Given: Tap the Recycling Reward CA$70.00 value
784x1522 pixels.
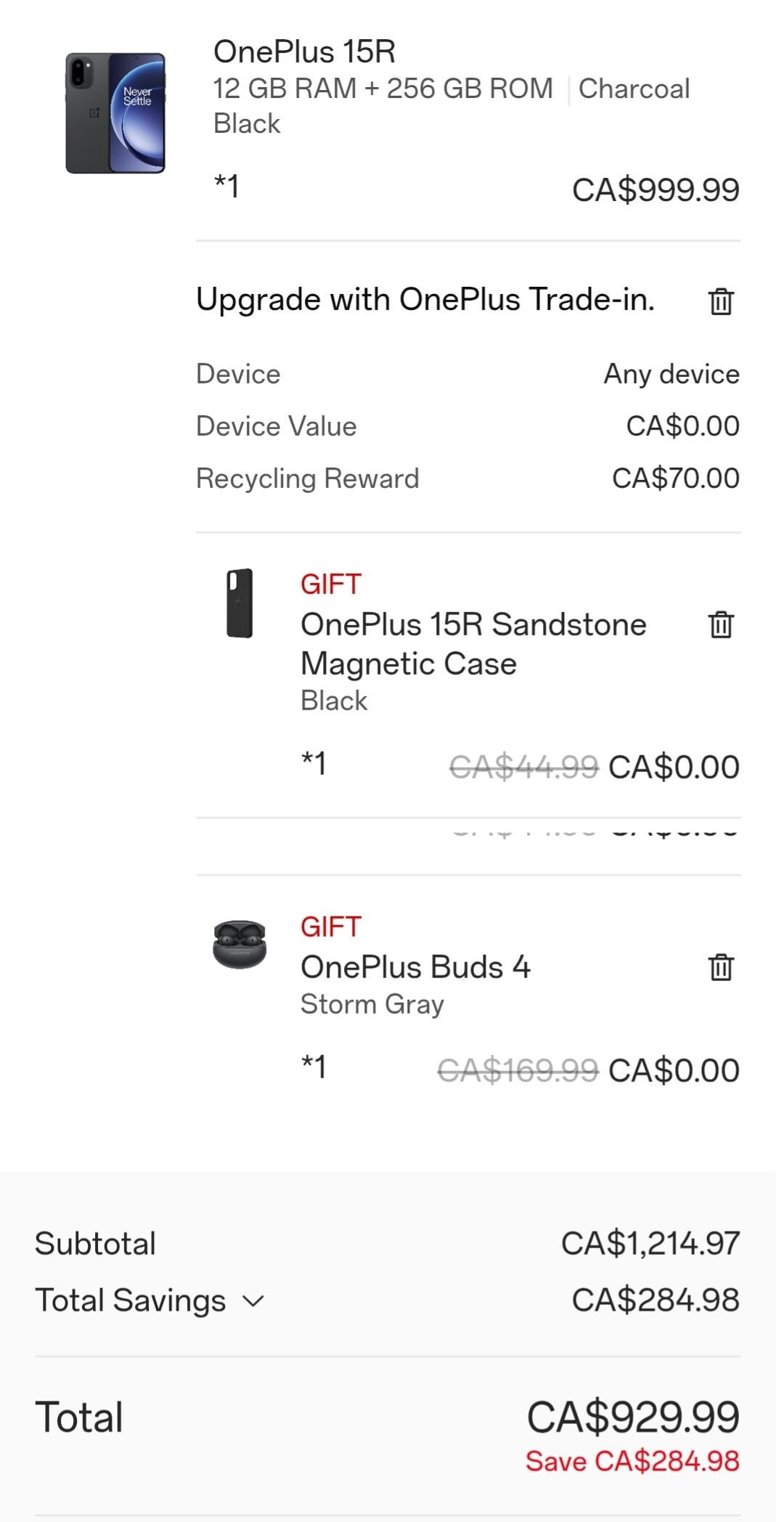Looking at the screenshot, I should click(x=675, y=479).
